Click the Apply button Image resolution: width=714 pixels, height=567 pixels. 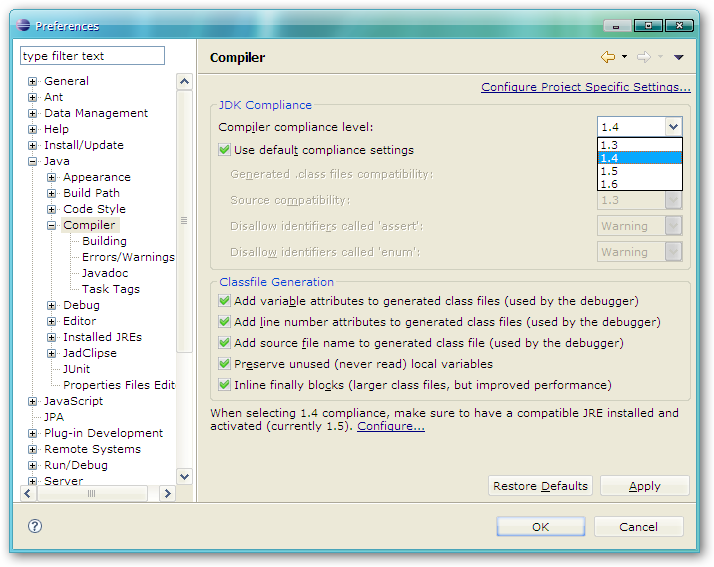point(644,486)
